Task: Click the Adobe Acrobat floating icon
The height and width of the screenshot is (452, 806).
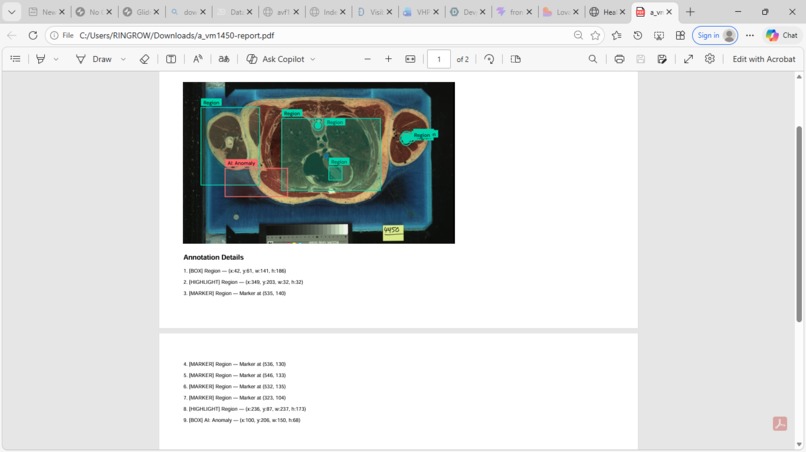Action: tap(780, 424)
